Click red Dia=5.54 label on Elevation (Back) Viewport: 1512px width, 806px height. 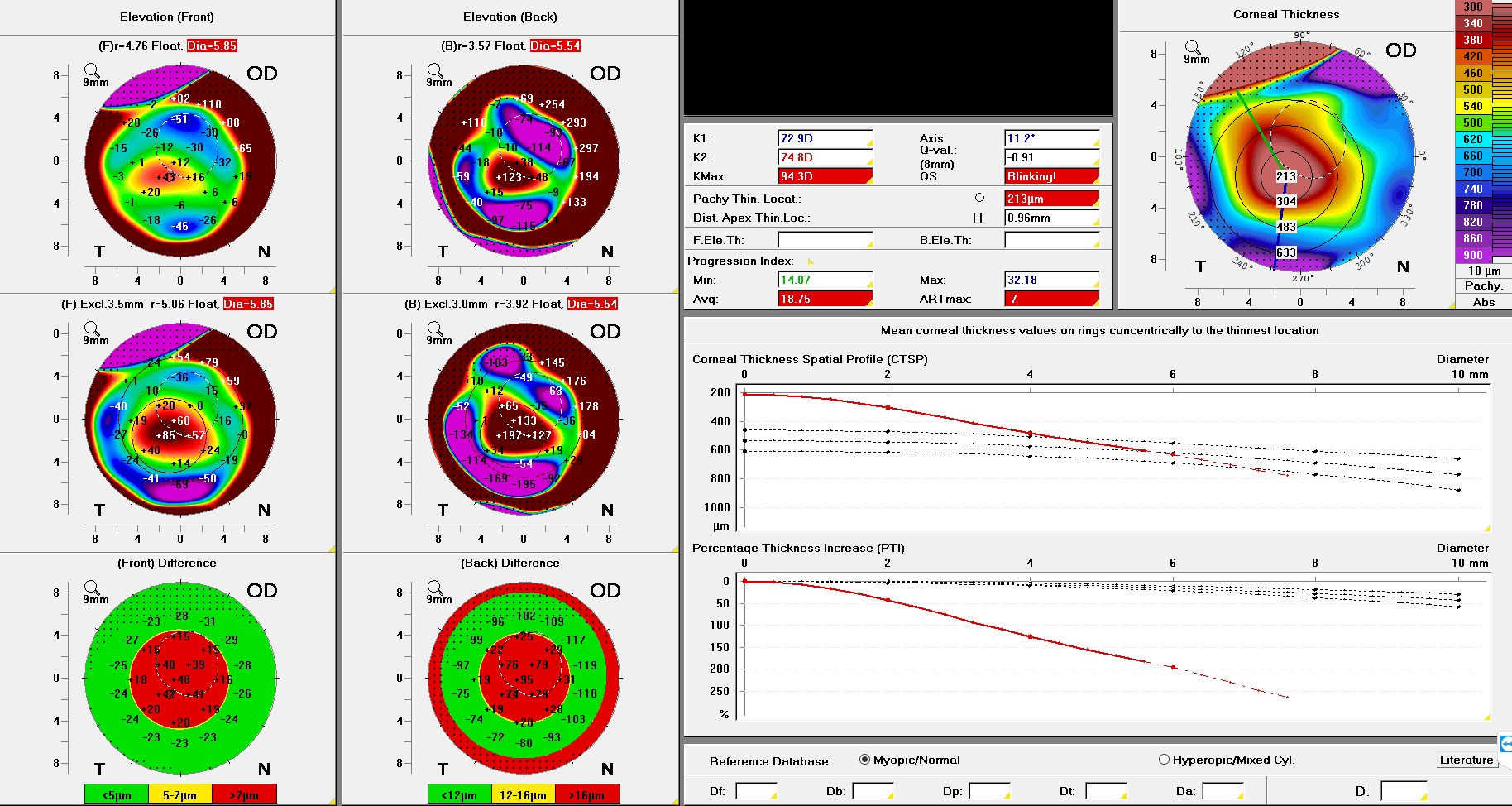click(x=555, y=46)
